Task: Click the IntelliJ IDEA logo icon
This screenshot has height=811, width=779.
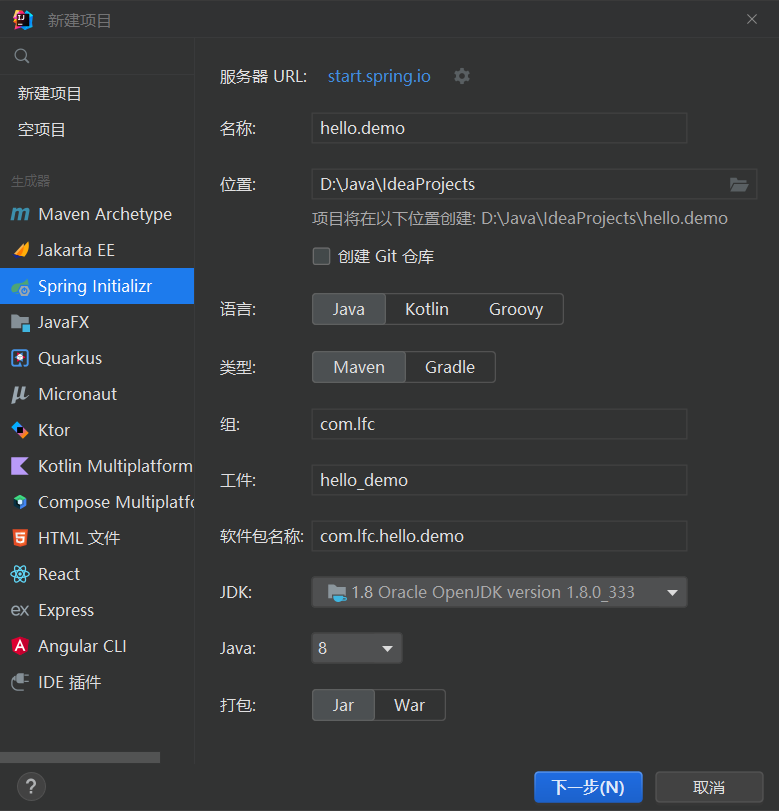Action: [23, 20]
